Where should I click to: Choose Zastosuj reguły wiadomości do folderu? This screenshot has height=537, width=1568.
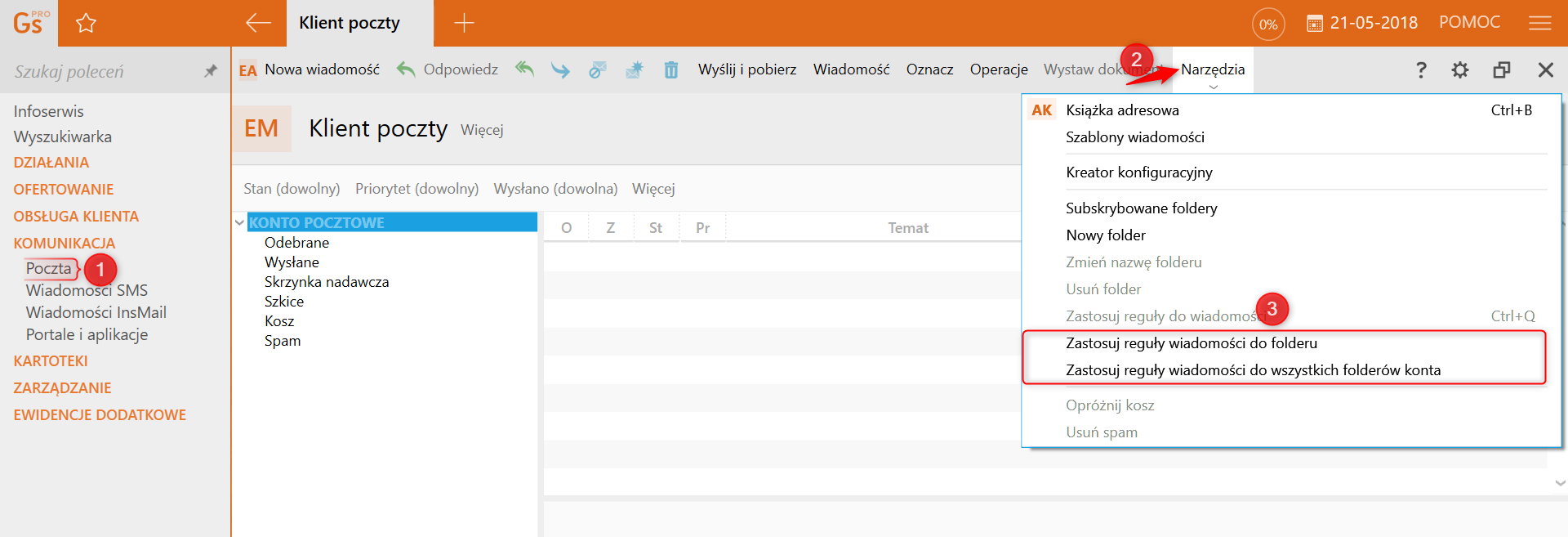pyautogui.click(x=1192, y=343)
